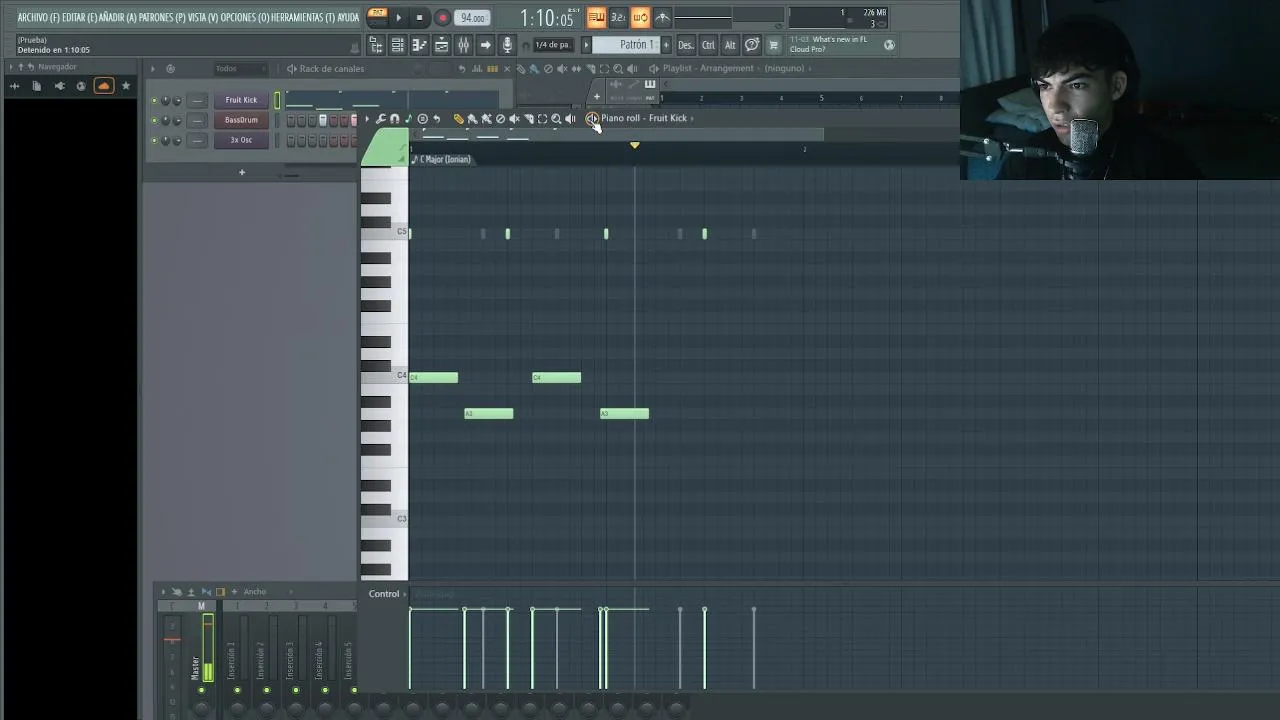Image resolution: width=1280 pixels, height=720 pixels.
Task: Click the Master track level fader in mixer
Action: (x=208, y=648)
